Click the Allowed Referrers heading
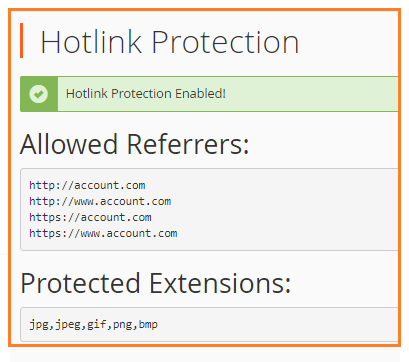The width and height of the screenshot is (409, 362). click(134, 144)
